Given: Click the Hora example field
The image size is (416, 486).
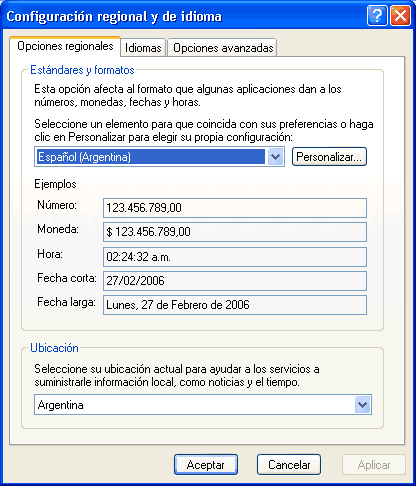Looking at the screenshot, I should (x=235, y=257).
